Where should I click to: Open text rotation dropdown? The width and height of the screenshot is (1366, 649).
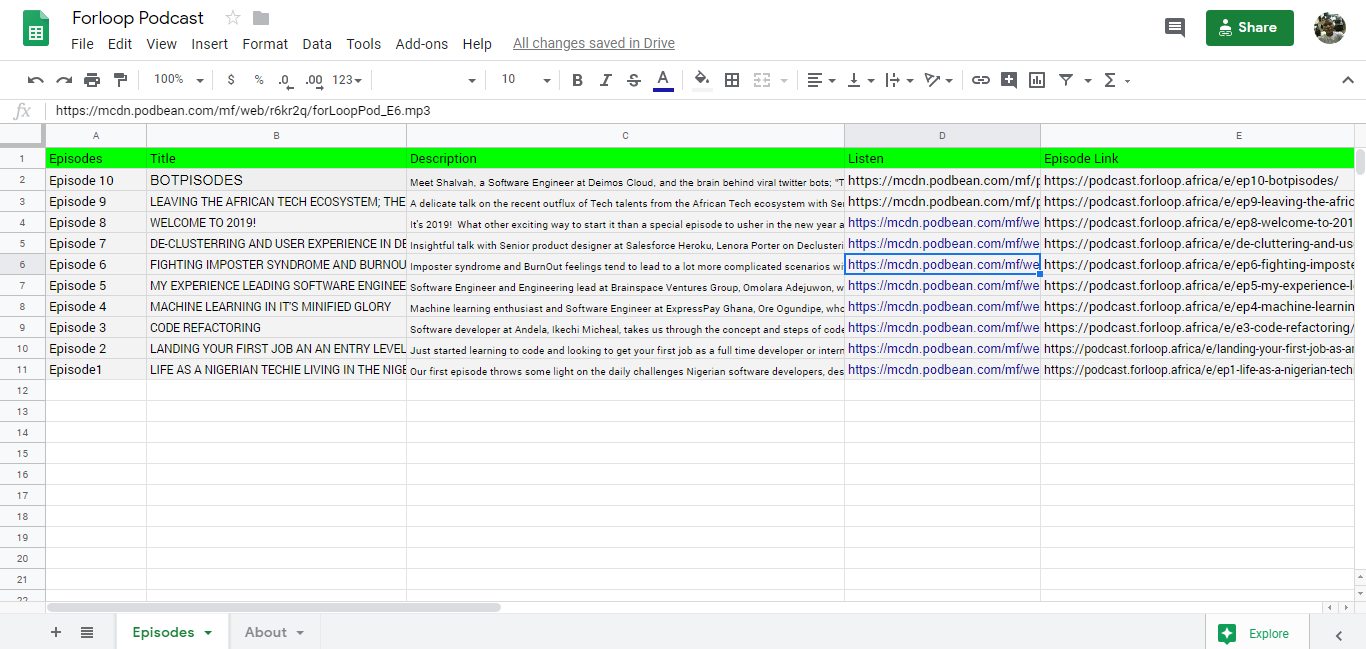pos(938,80)
